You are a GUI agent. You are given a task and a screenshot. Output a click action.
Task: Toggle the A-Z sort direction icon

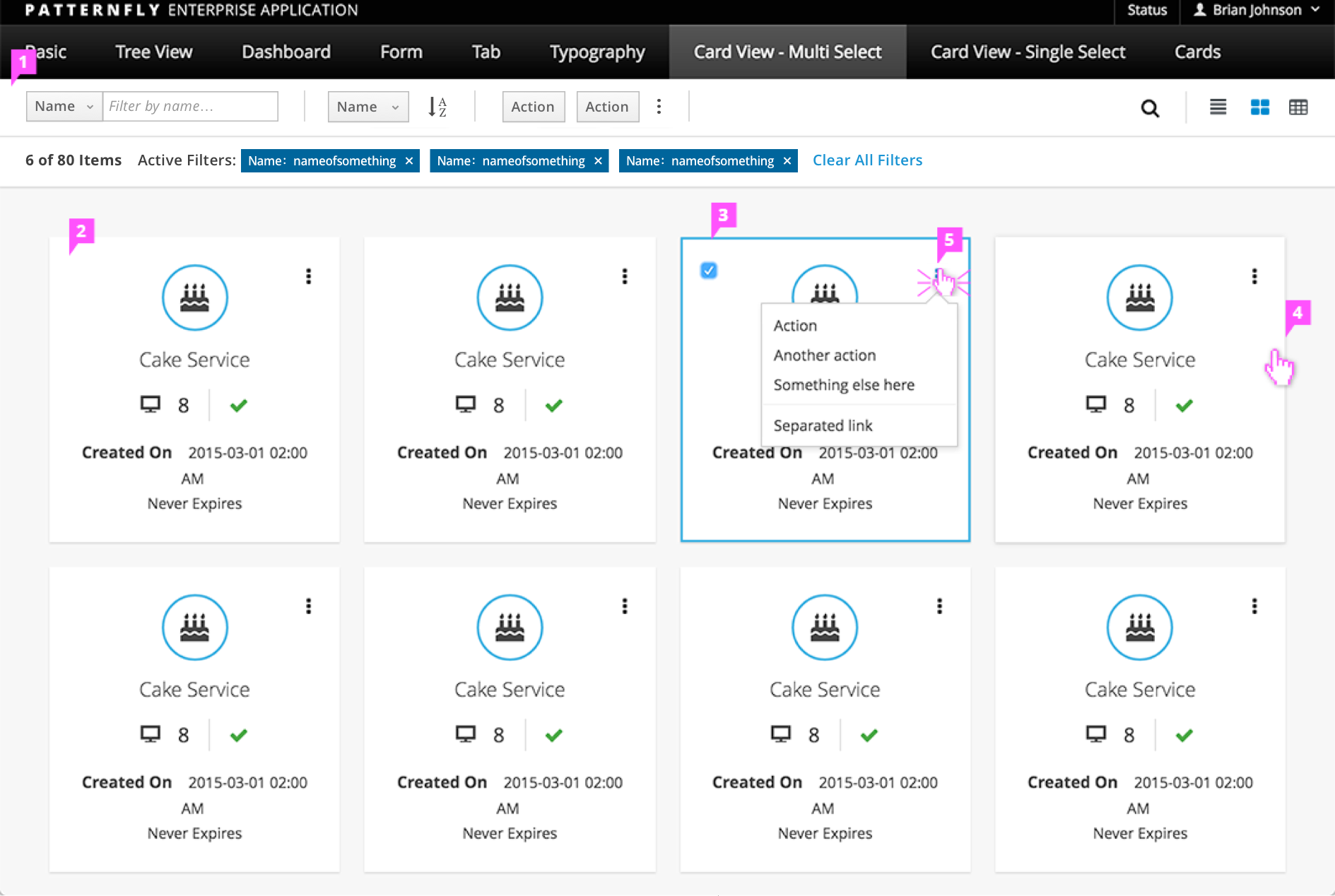(437, 107)
